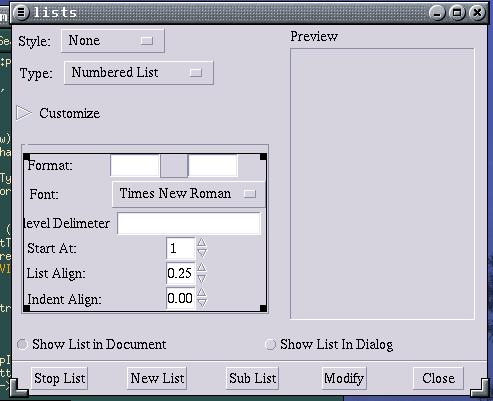Click the New List button

pyautogui.click(x=157, y=378)
